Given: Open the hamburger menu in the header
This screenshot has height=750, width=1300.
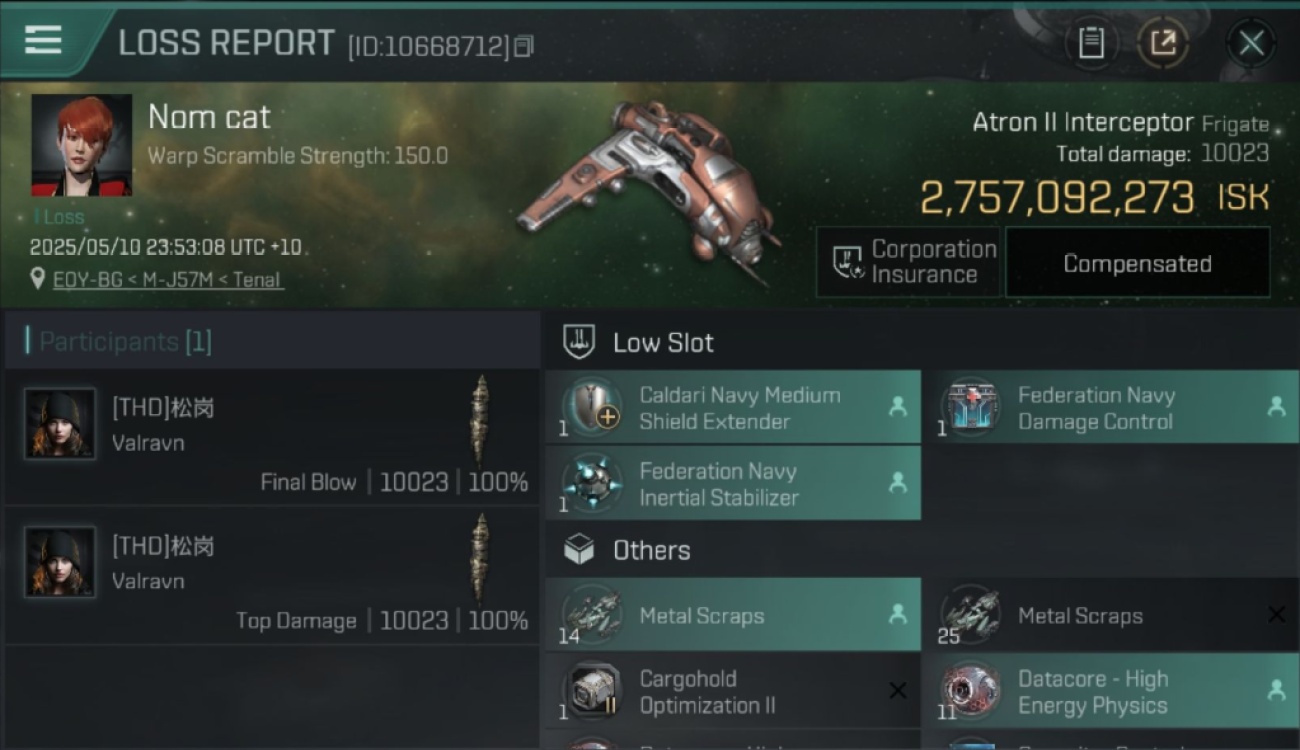Looking at the screenshot, I should click(x=43, y=40).
